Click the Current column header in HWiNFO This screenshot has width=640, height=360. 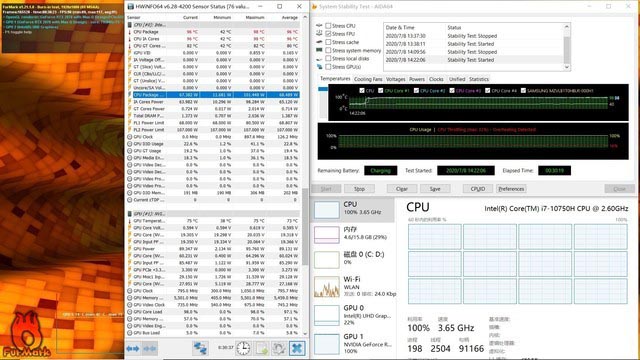(x=190, y=18)
